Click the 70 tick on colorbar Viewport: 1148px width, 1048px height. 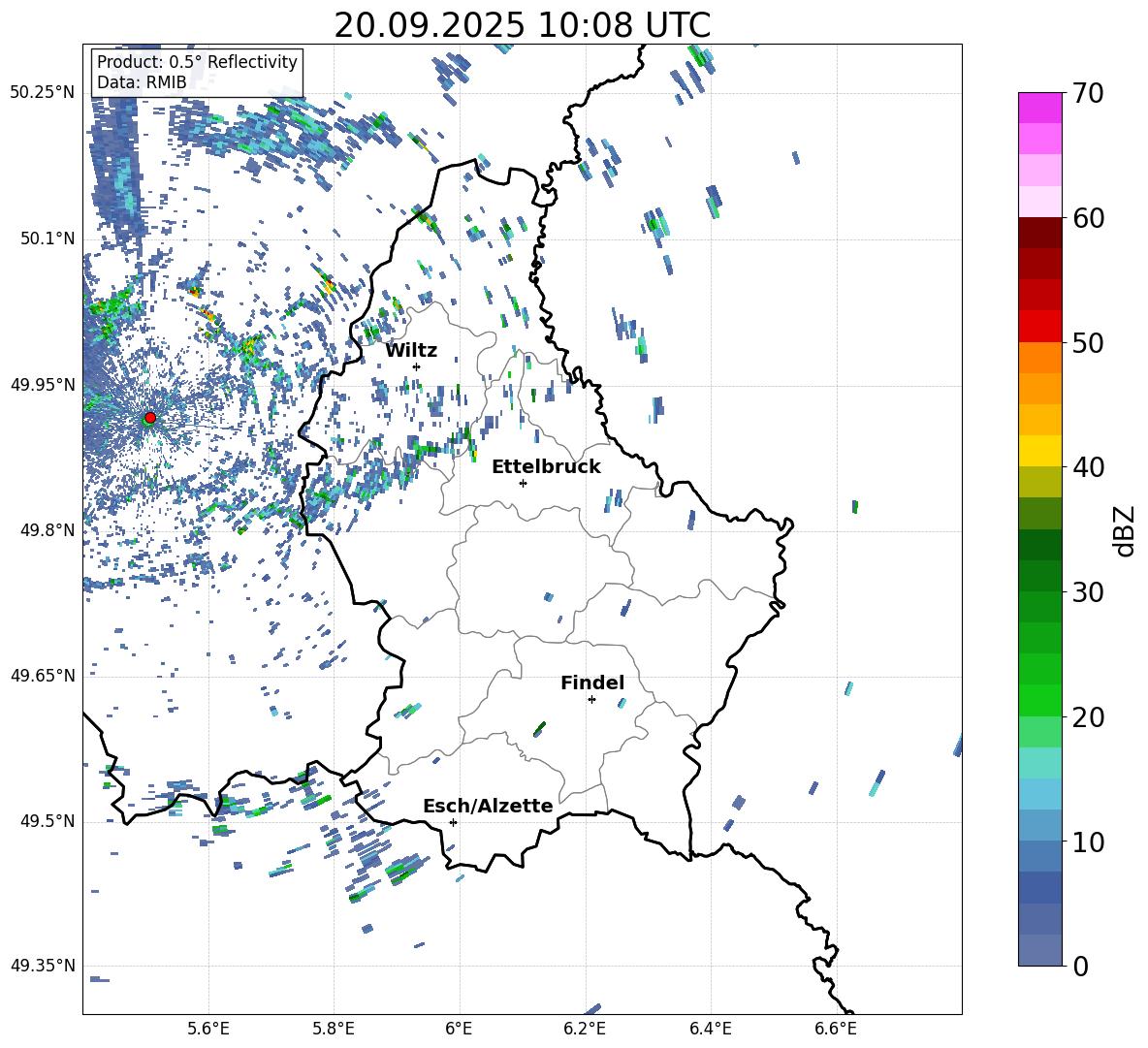pos(1087,94)
